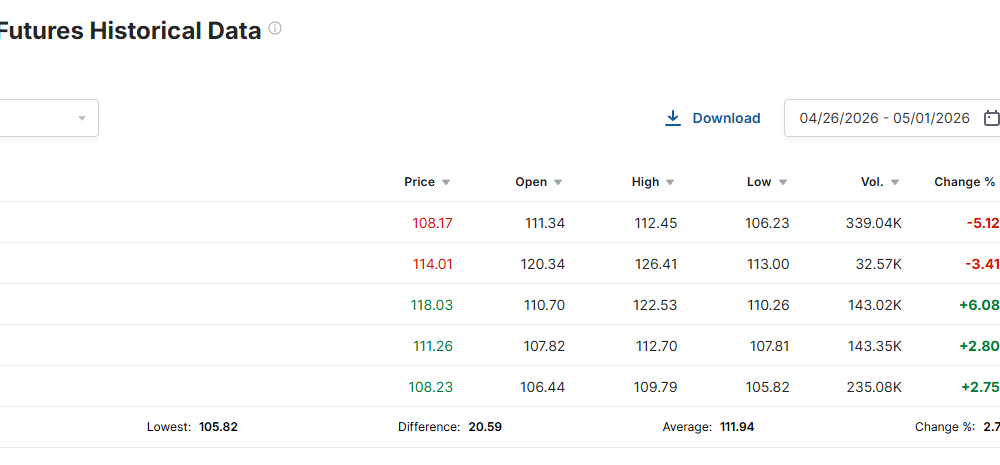Select low value 106.23
Viewport: 1000px width, 465px height.
point(767,223)
